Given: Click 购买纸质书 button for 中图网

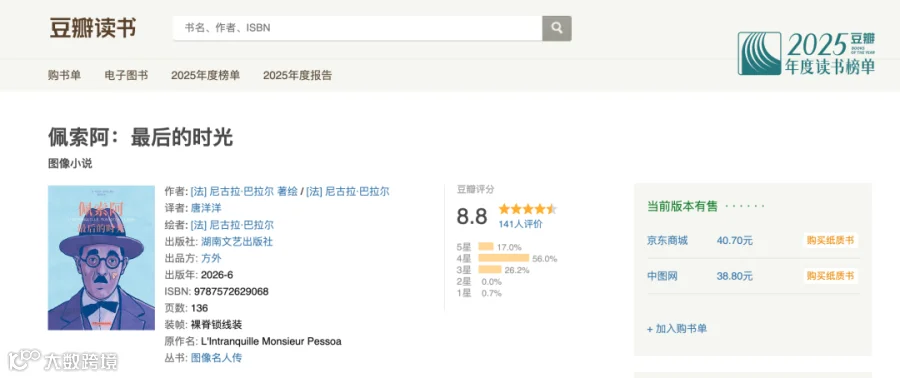Looking at the screenshot, I should point(830,276).
